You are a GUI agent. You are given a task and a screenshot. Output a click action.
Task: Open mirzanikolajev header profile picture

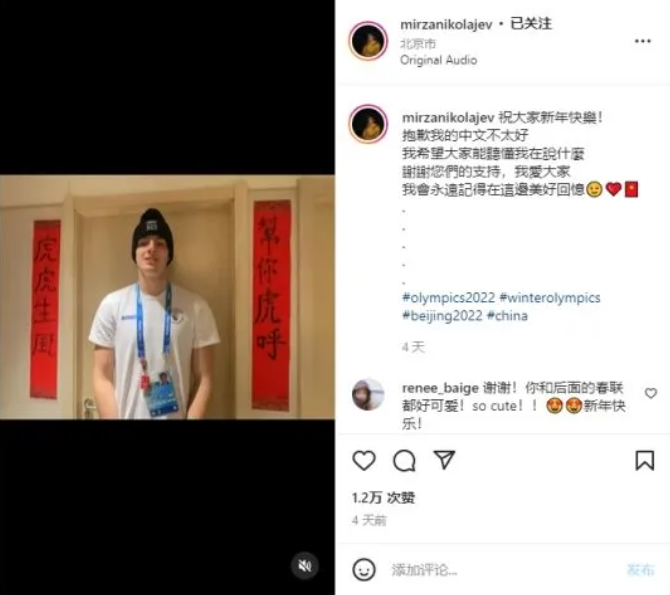point(368,41)
